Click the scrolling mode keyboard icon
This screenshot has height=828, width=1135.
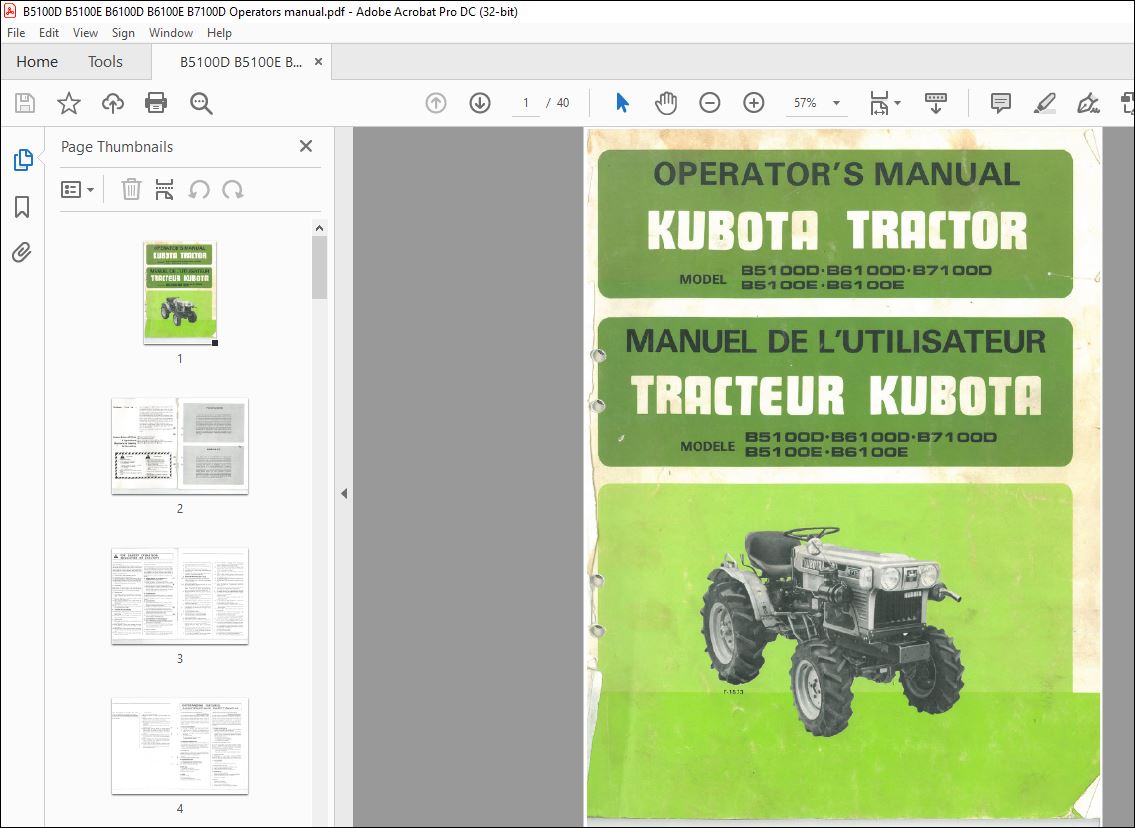pyautogui.click(x=936, y=104)
